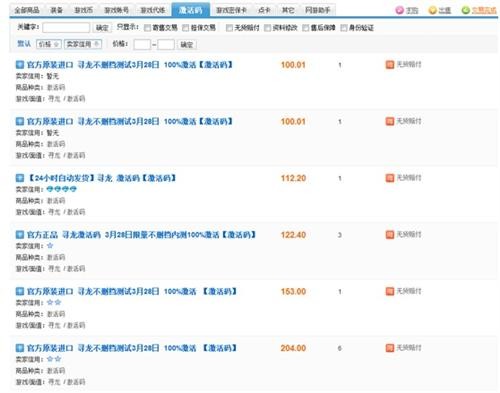Open the 官方原装进口 listing priced 204.00

[x=131, y=348]
